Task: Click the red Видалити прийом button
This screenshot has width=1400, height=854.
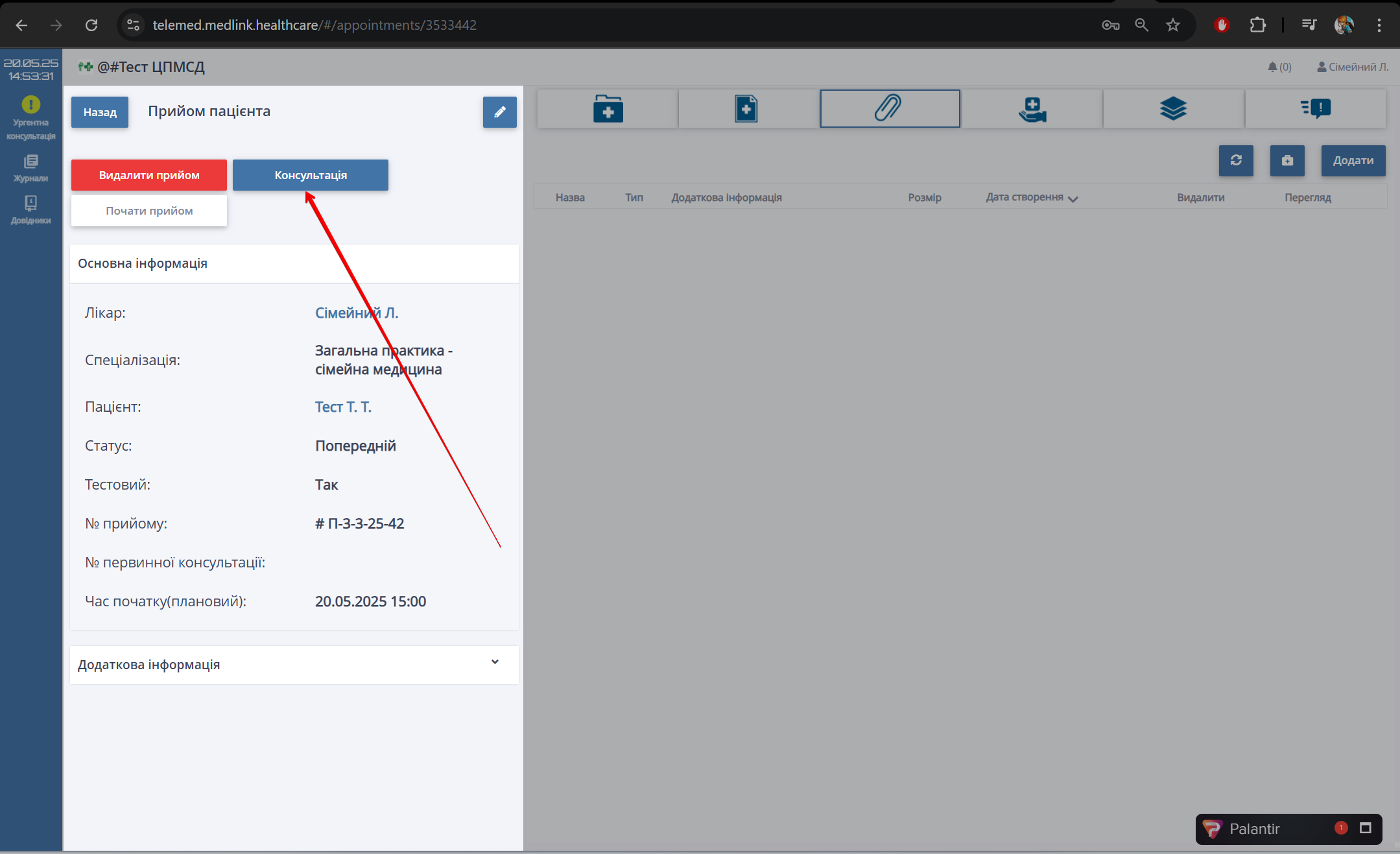Action: (148, 175)
